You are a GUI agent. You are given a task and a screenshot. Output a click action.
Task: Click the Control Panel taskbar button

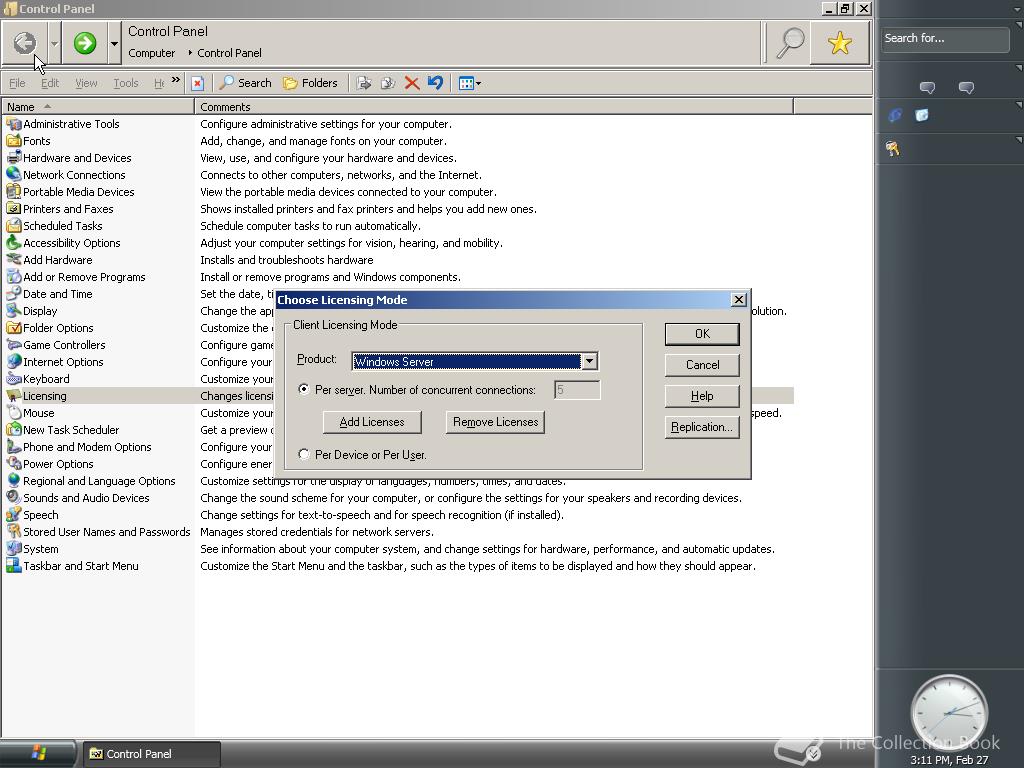pyautogui.click(x=152, y=754)
